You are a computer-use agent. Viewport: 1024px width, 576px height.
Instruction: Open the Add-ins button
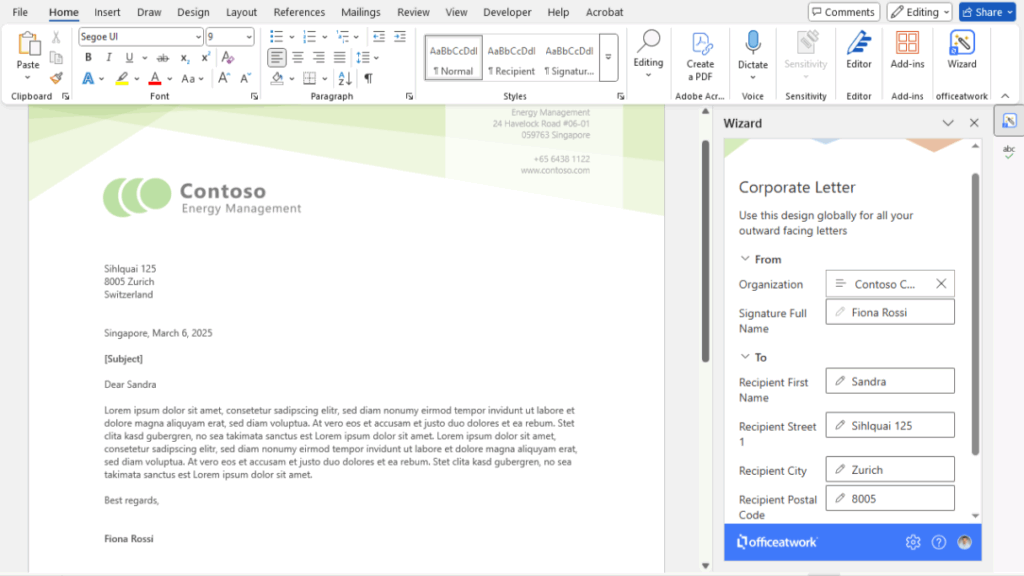[x=907, y=48]
